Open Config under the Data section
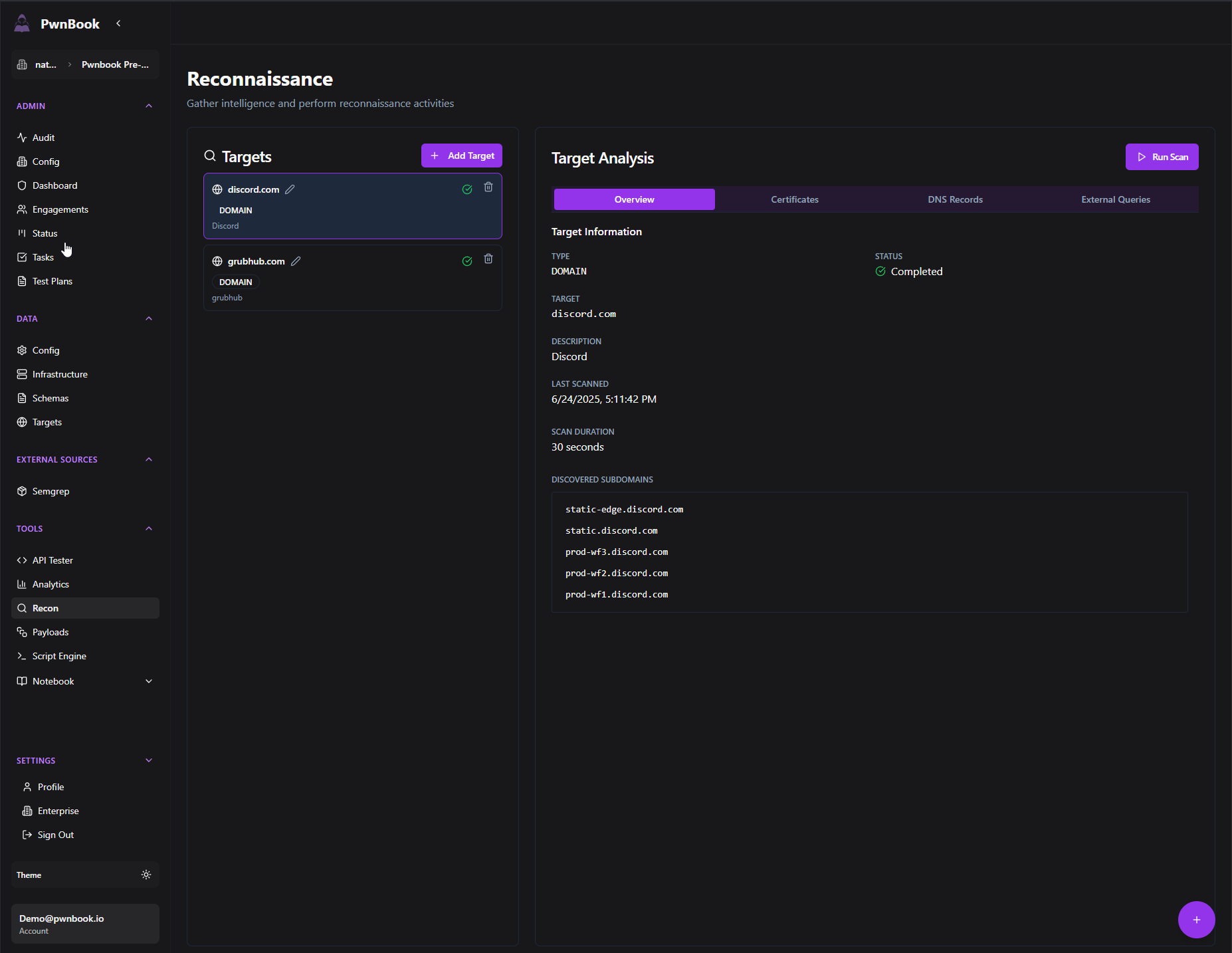This screenshot has height=953, width=1232. click(85, 350)
